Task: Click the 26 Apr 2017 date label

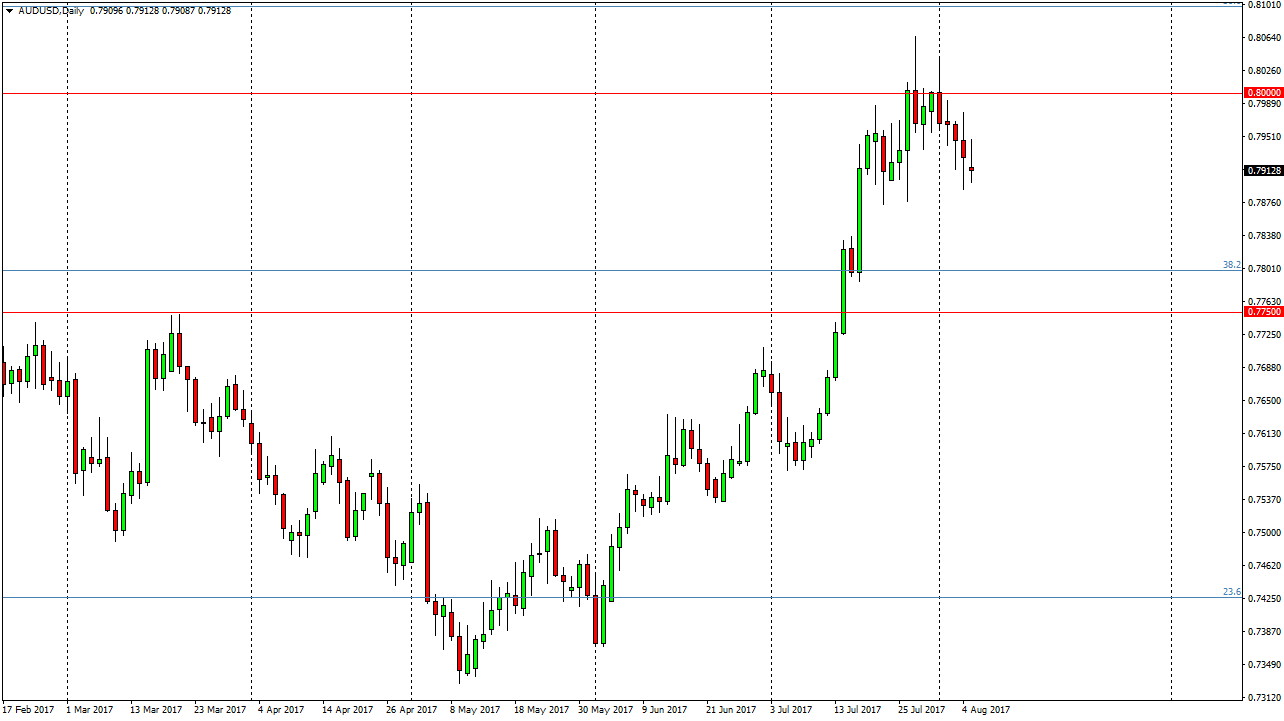Action: [x=411, y=710]
